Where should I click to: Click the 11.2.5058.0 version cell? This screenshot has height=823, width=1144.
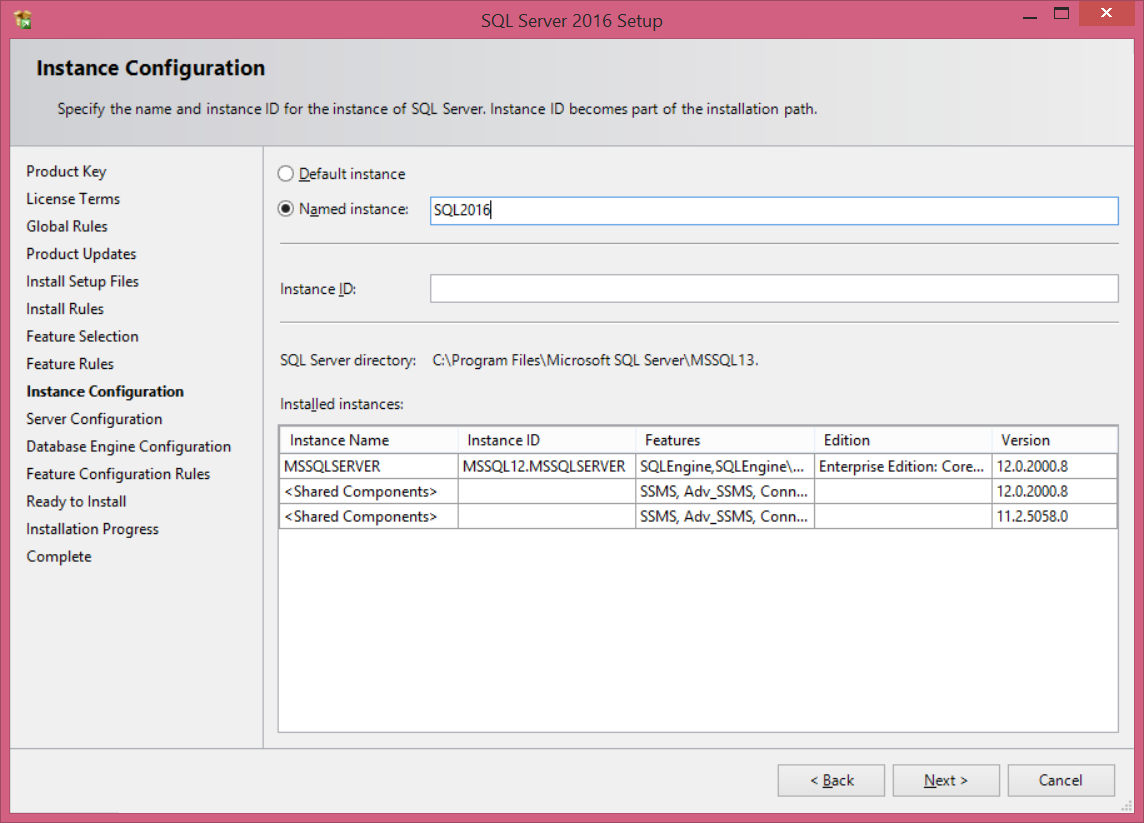tap(1054, 517)
